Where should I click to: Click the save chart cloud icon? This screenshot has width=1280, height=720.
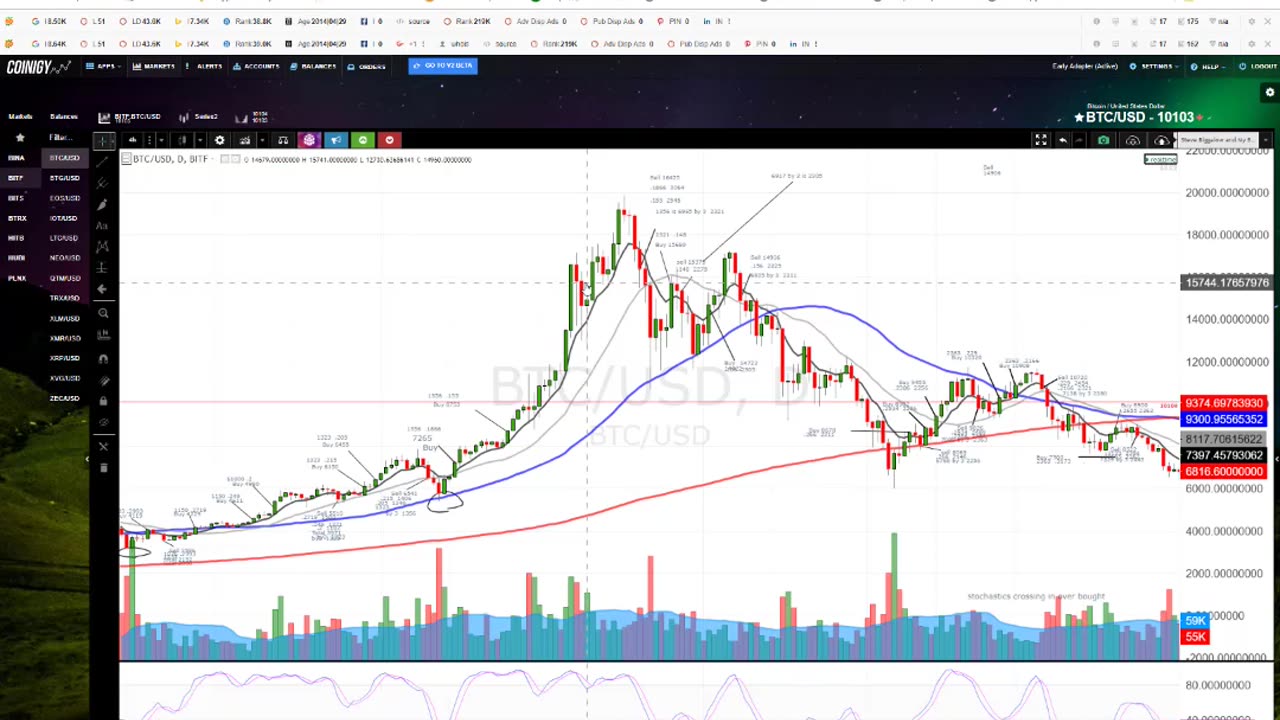click(x=1162, y=140)
